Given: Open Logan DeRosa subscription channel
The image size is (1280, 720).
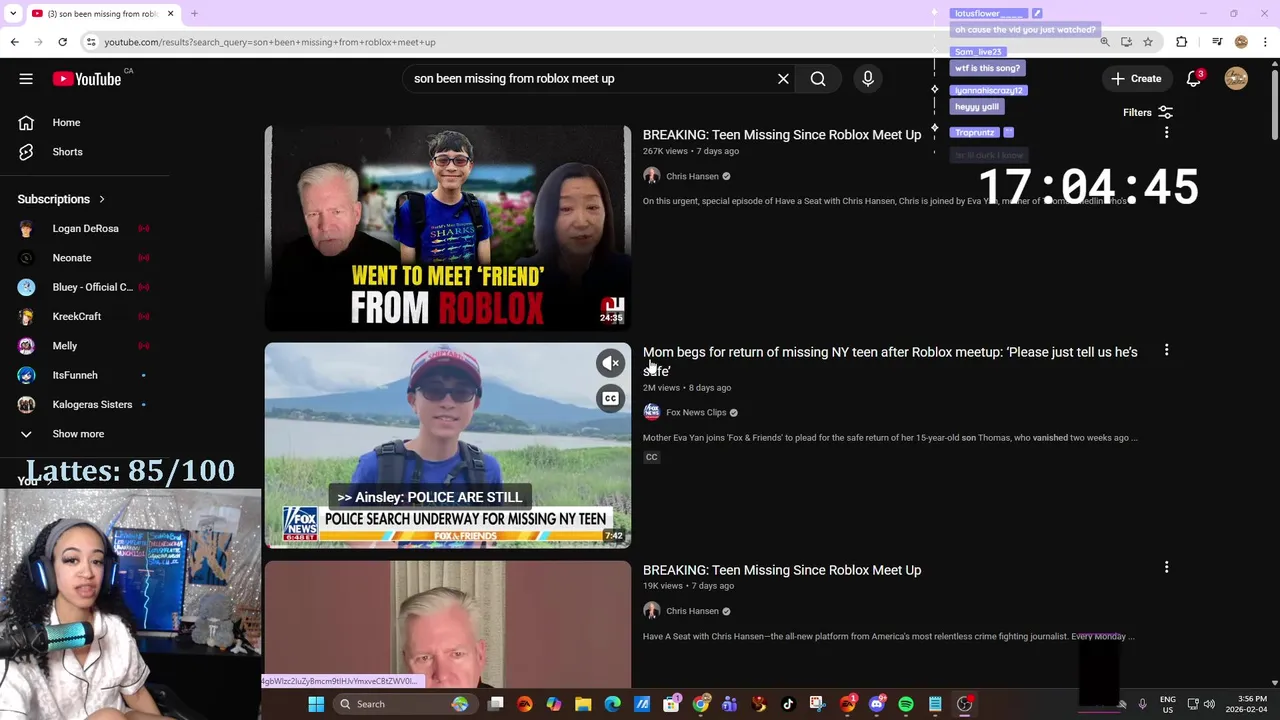Looking at the screenshot, I should pyautogui.click(x=85, y=228).
